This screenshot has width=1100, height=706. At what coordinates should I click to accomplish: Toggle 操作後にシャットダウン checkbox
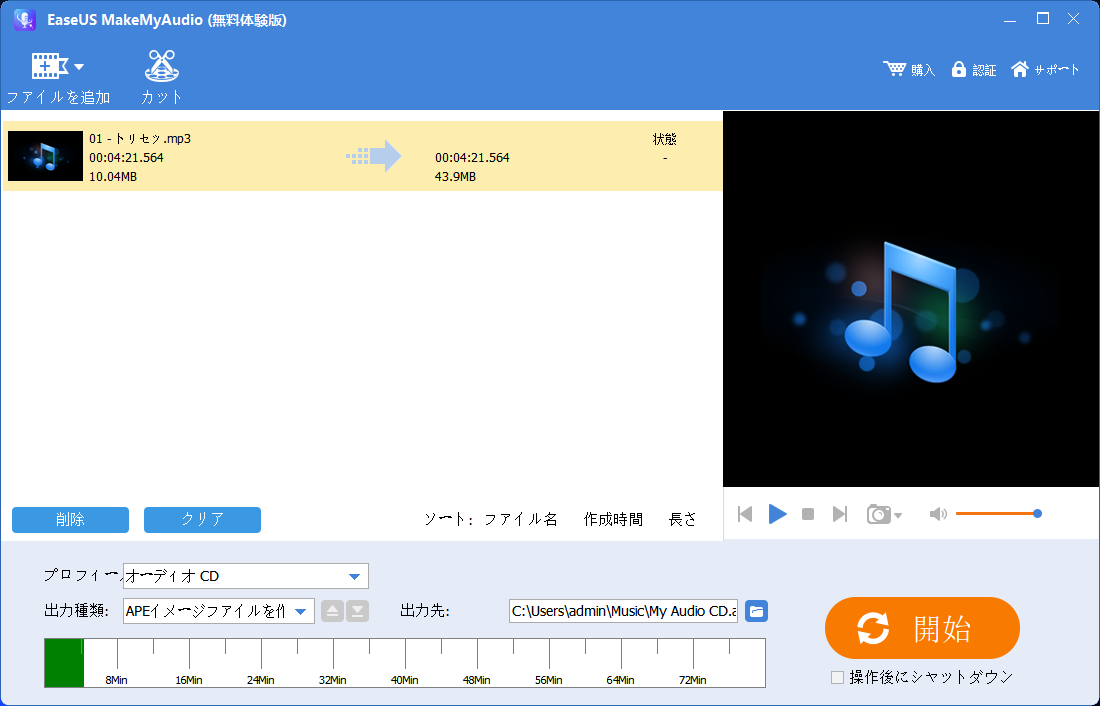tap(837, 677)
